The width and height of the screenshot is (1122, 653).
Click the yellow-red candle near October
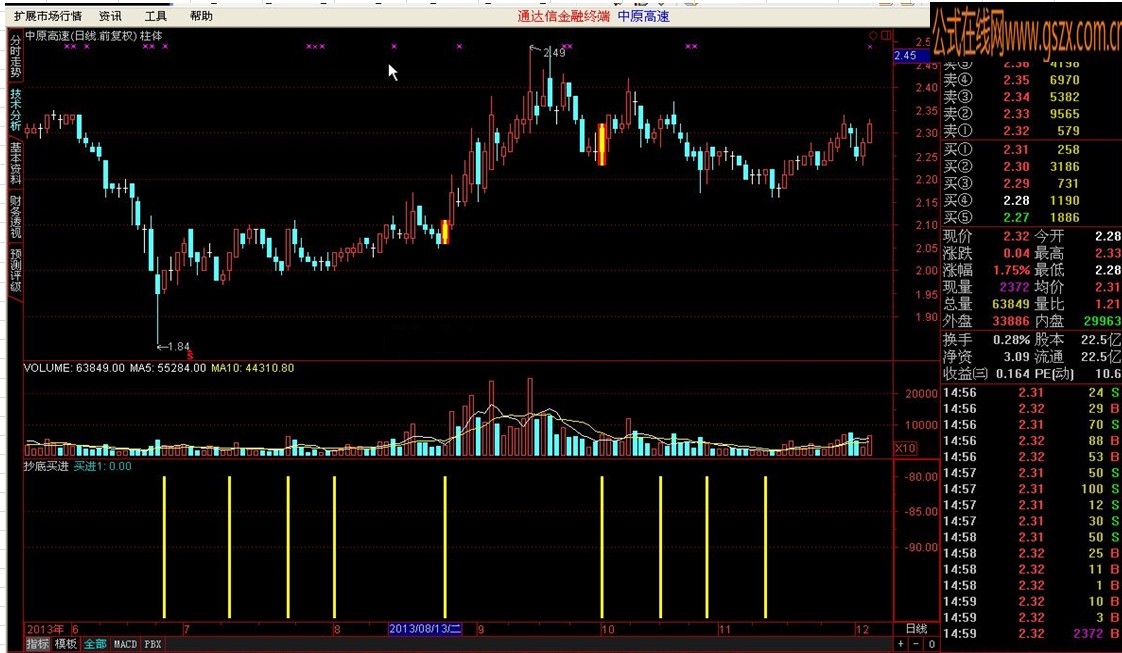[x=602, y=144]
